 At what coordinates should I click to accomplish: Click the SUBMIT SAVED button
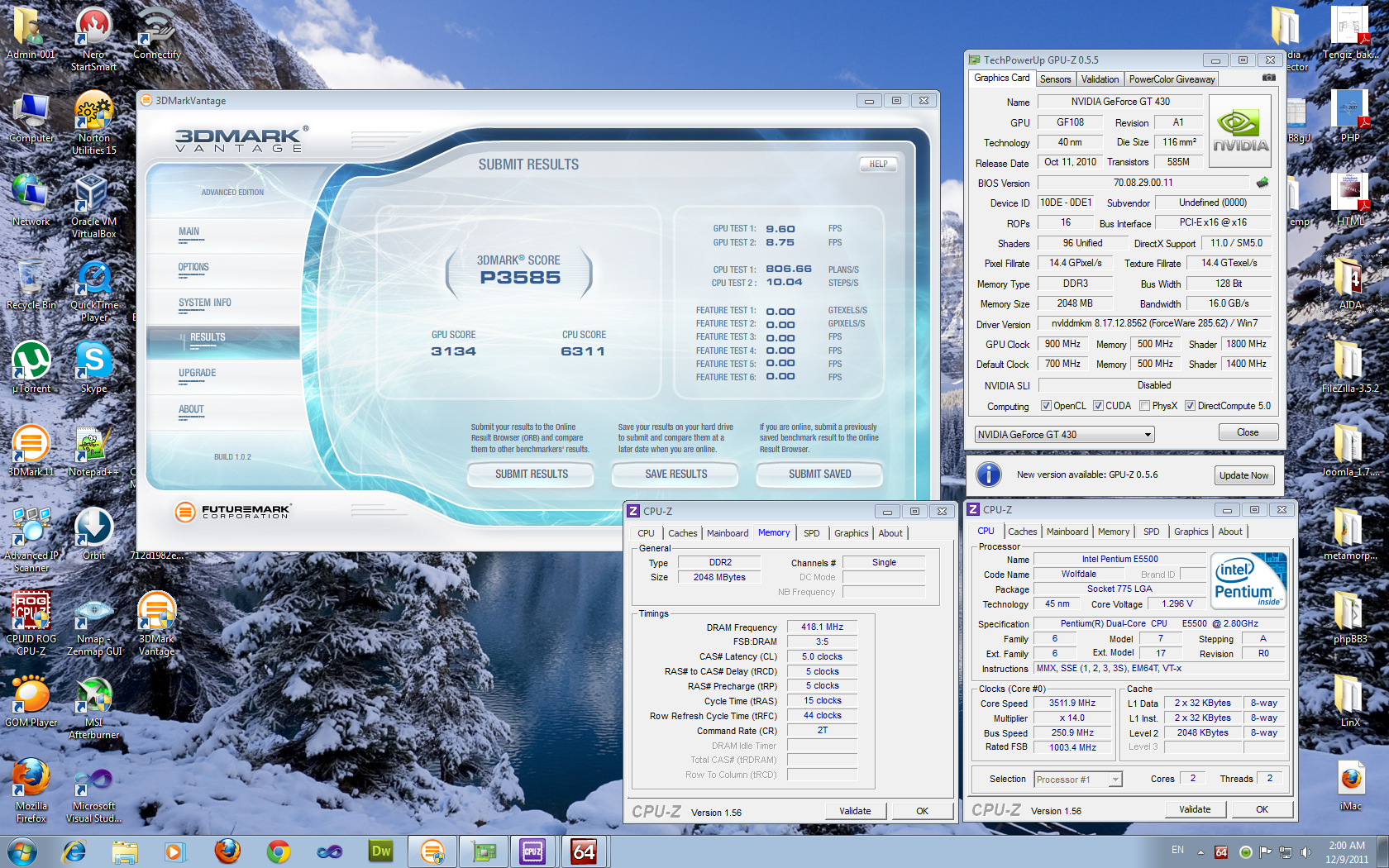click(819, 474)
